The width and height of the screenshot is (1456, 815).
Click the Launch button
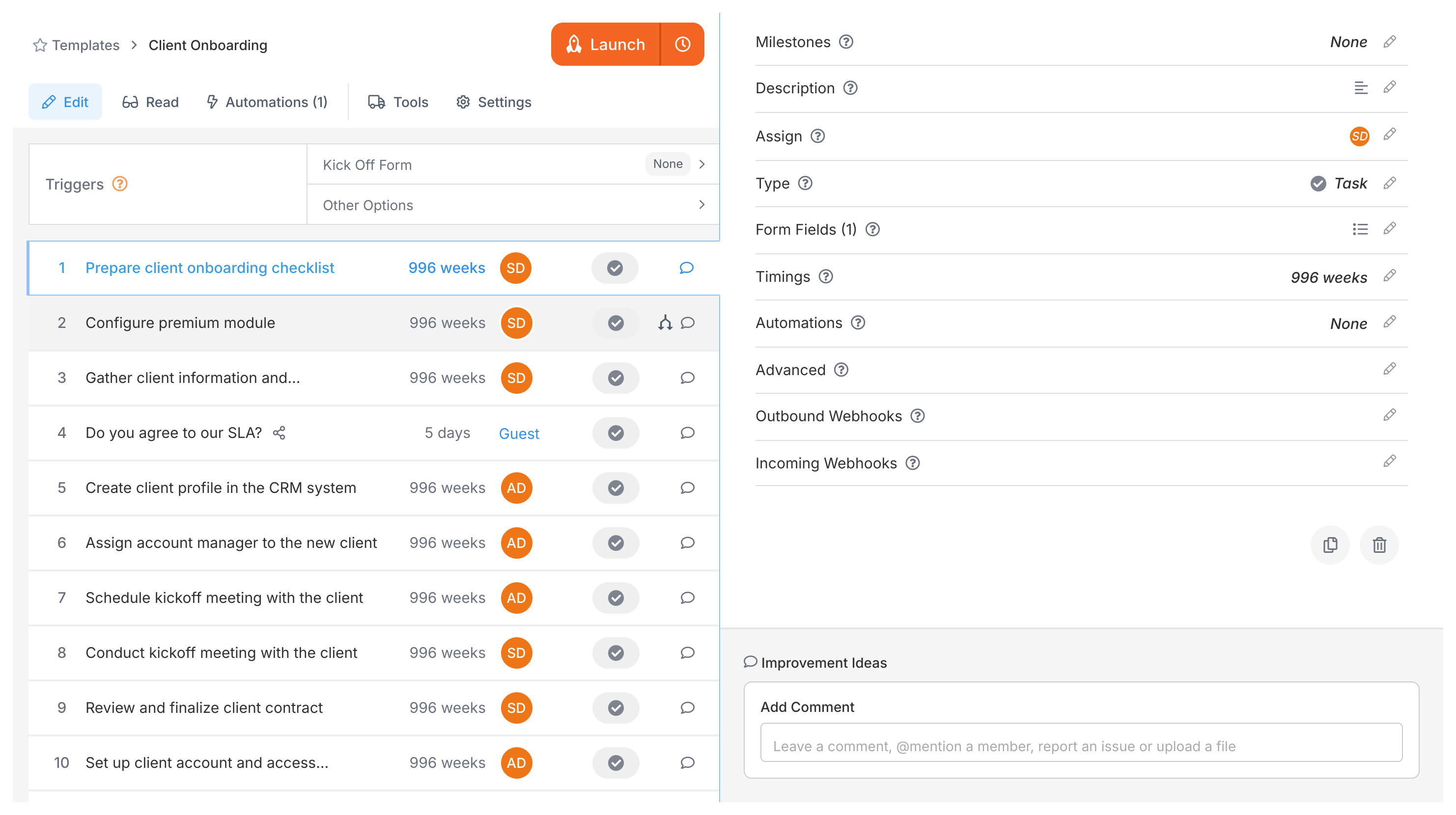(x=605, y=45)
